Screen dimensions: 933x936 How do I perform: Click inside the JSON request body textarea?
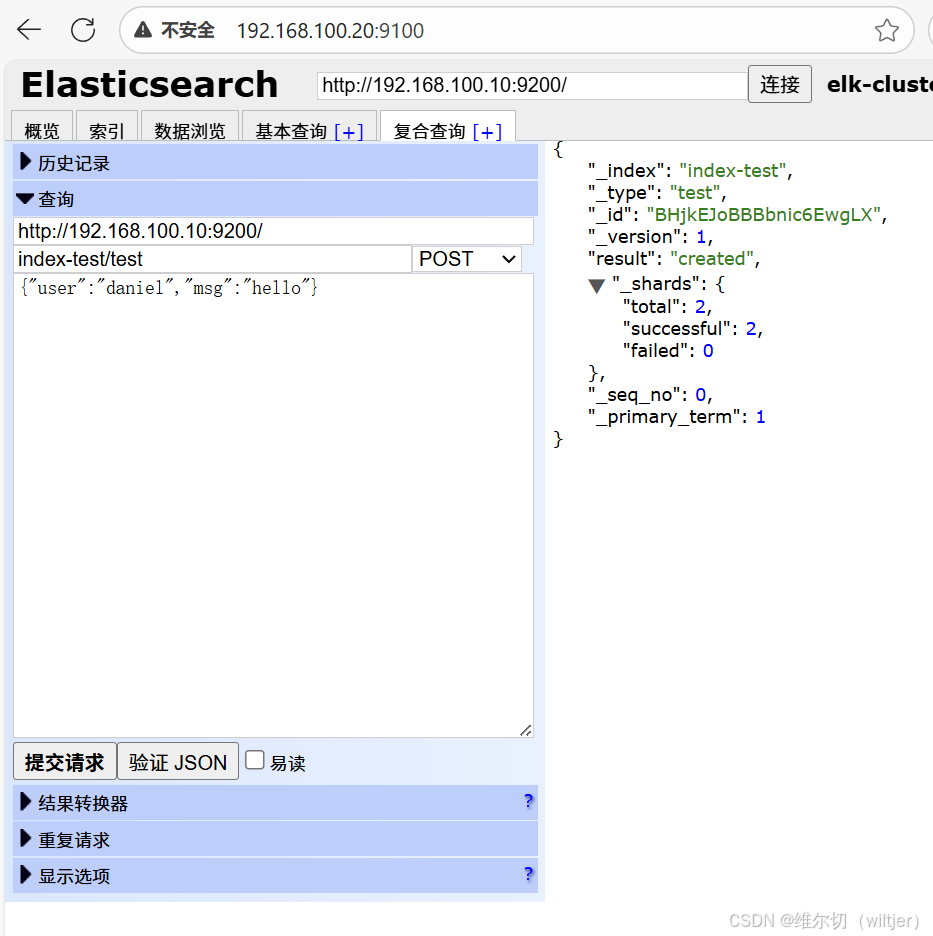click(x=273, y=506)
